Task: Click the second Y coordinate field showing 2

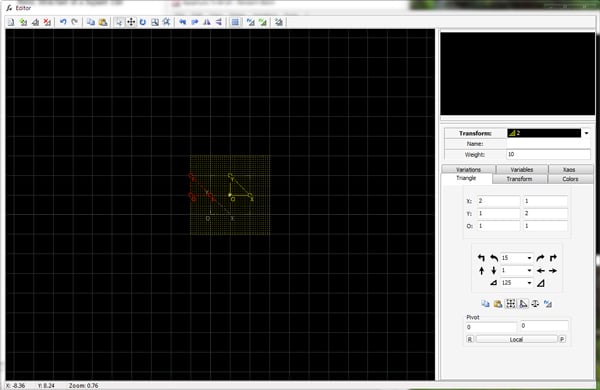Action: [545, 214]
